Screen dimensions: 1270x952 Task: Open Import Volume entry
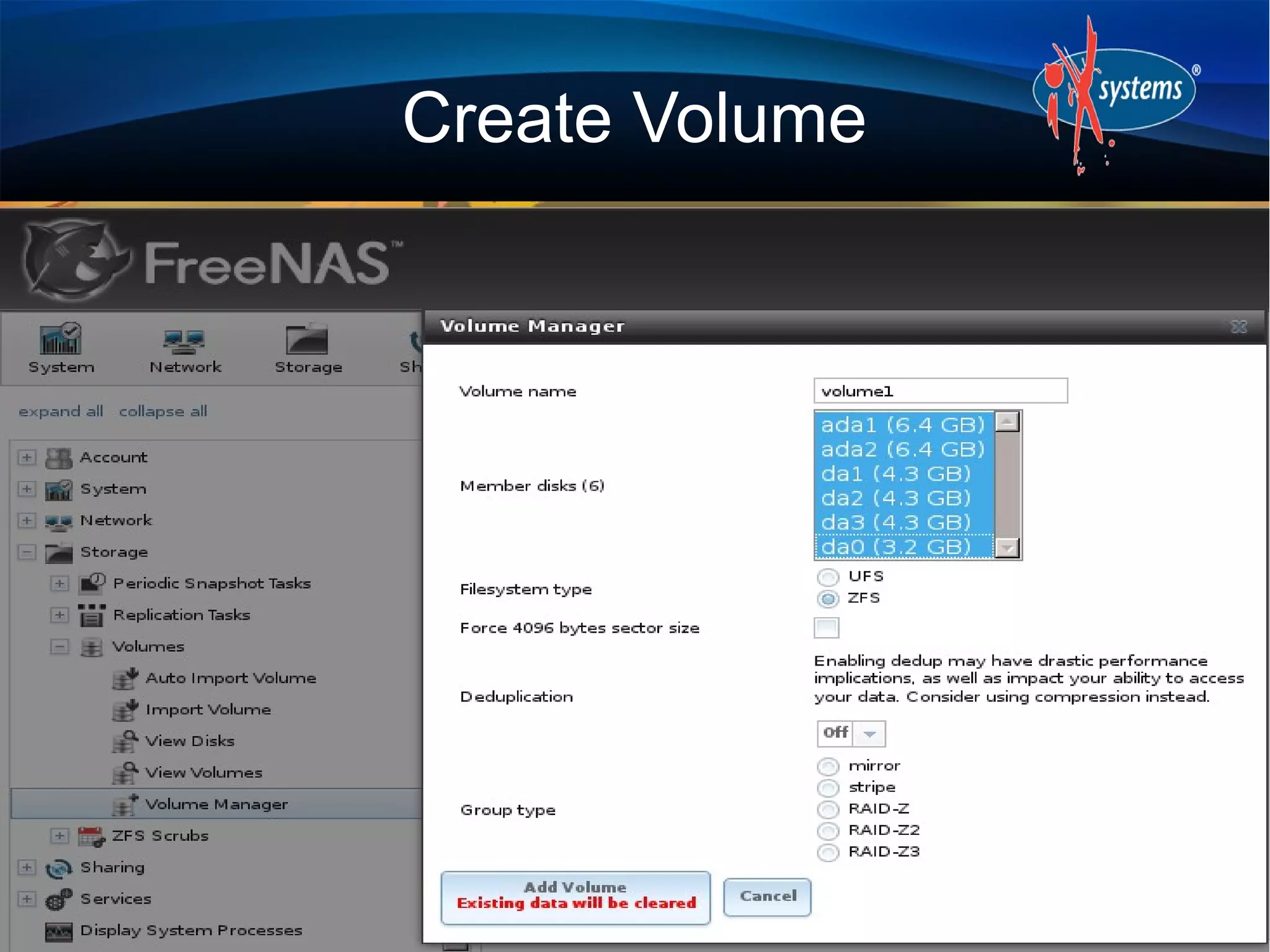coord(208,710)
